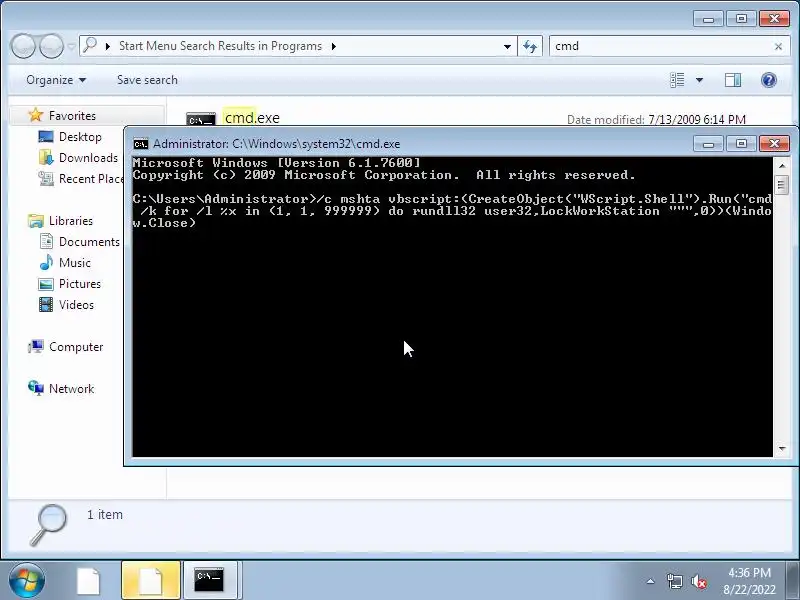Open recent pages dropdown beside navigation arrows
This screenshot has width=800, height=600.
(x=71, y=46)
